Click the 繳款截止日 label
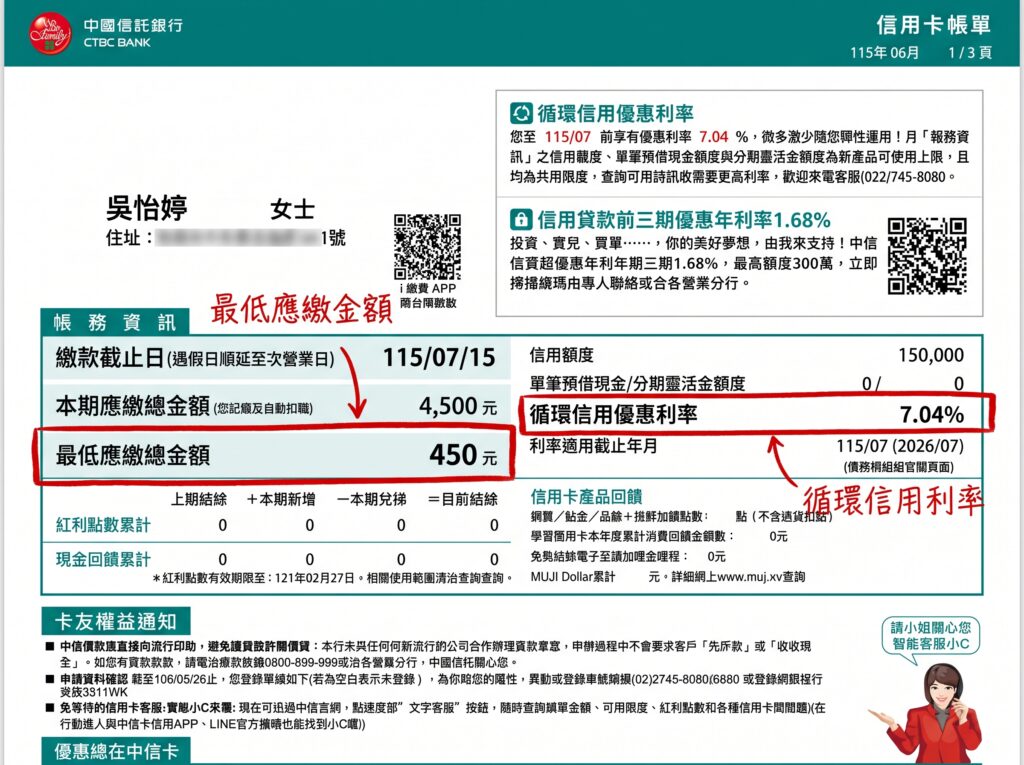The height and width of the screenshot is (765, 1024). 109,357
